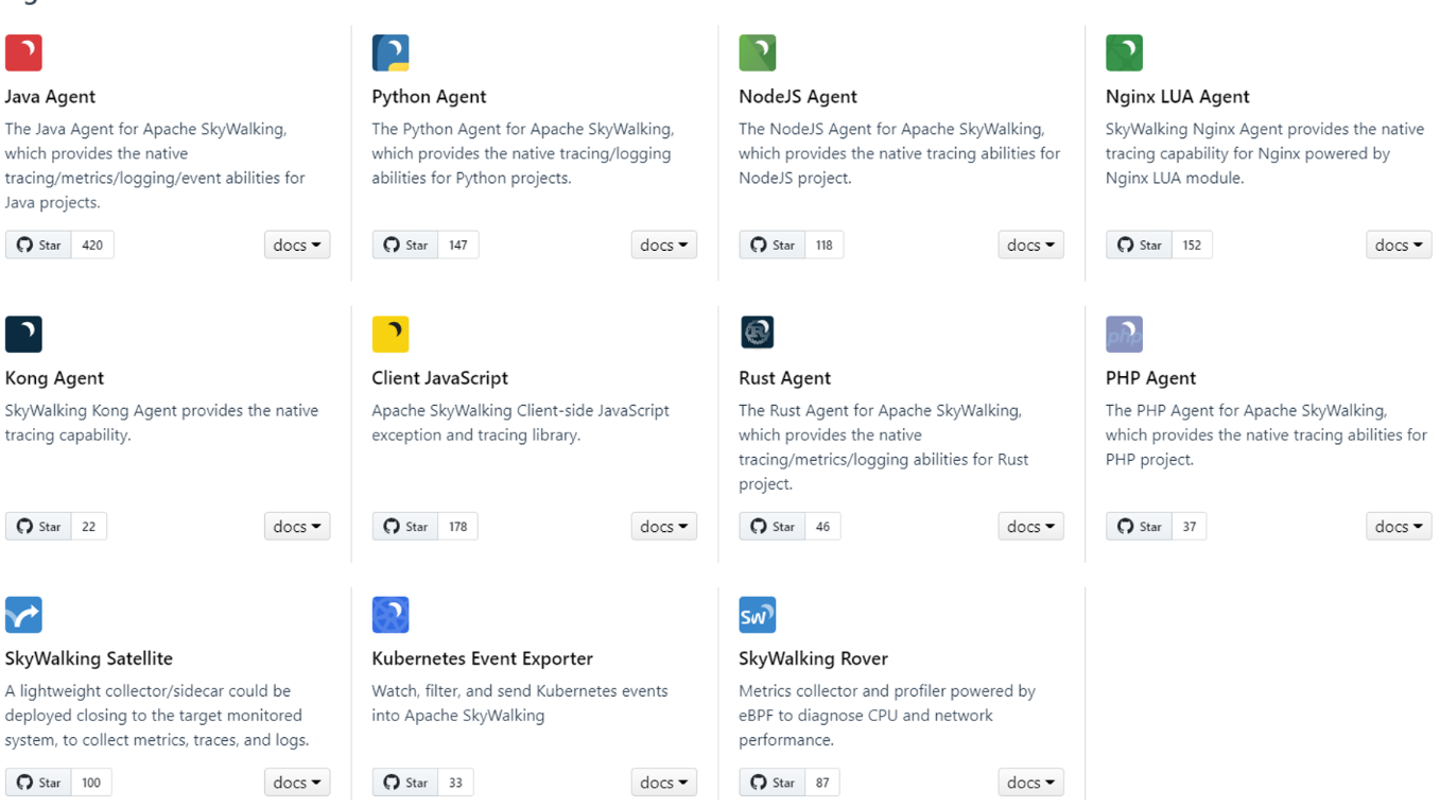Star the Java Agent repository on GitHub
This screenshot has width=1440, height=800.
38,245
